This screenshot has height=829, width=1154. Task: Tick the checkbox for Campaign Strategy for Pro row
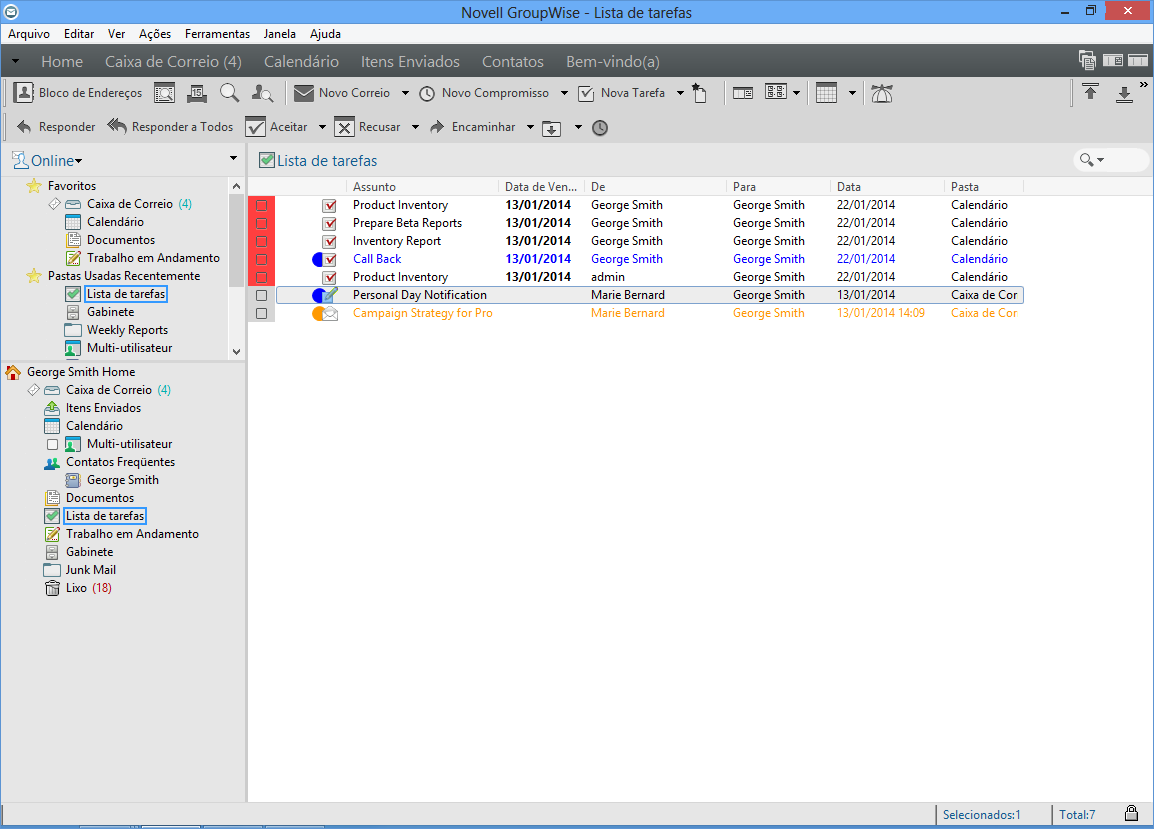point(261,314)
